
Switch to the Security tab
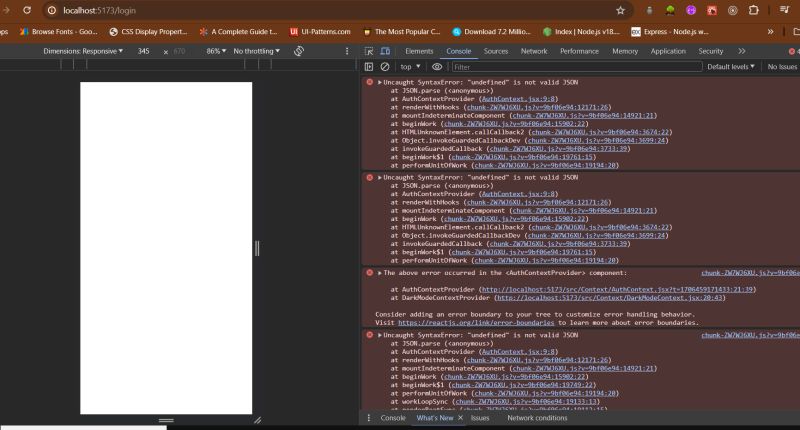pyautogui.click(x=711, y=51)
